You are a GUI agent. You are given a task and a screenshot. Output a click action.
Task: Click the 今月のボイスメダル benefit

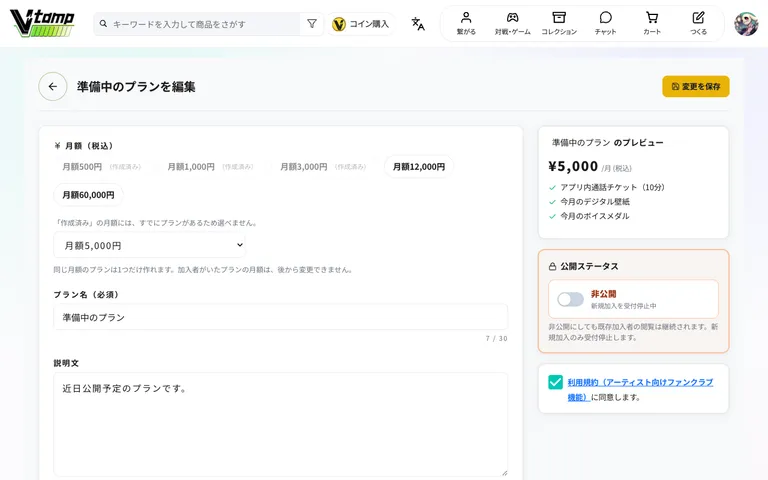[595, 216]
